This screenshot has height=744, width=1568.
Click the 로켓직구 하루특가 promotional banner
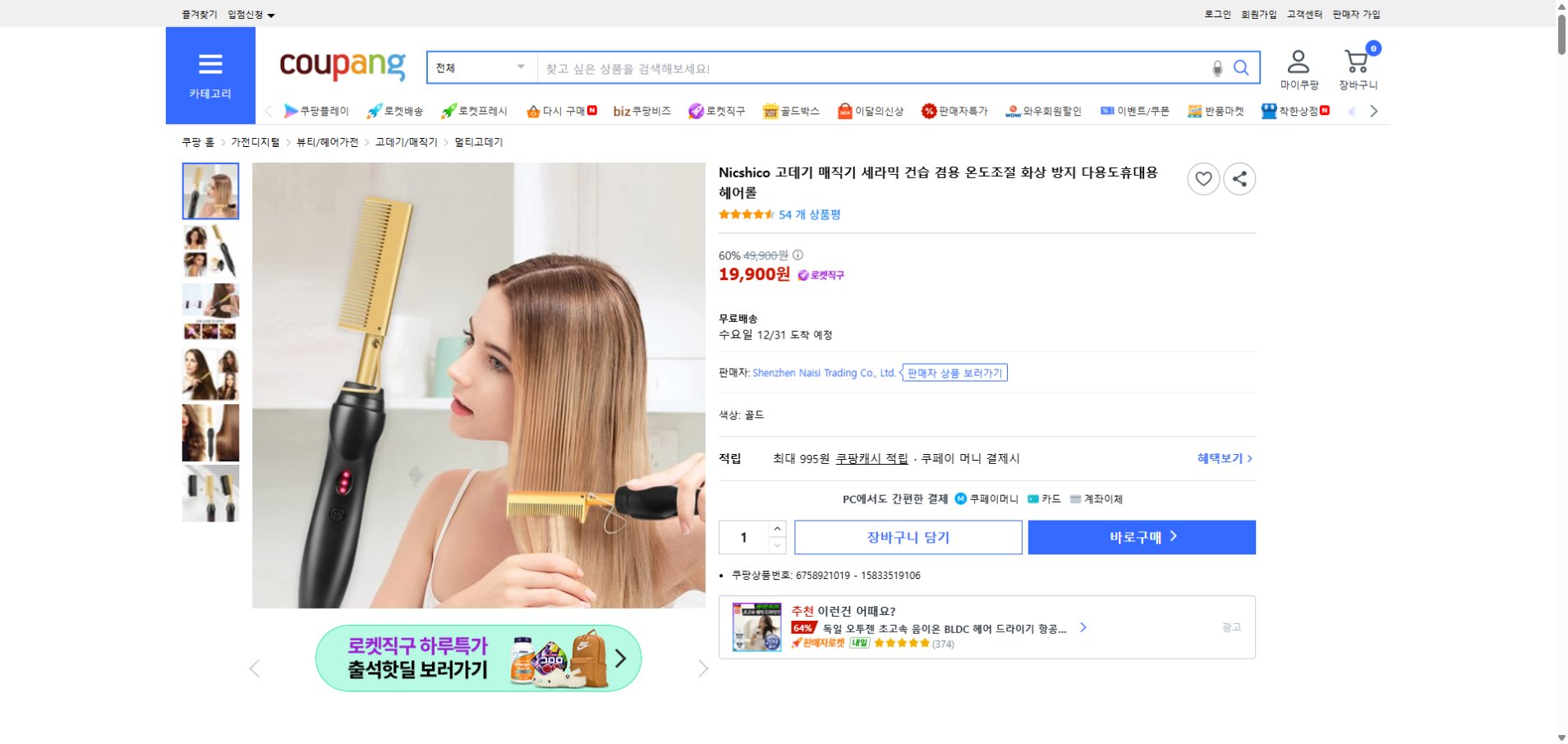478,657
